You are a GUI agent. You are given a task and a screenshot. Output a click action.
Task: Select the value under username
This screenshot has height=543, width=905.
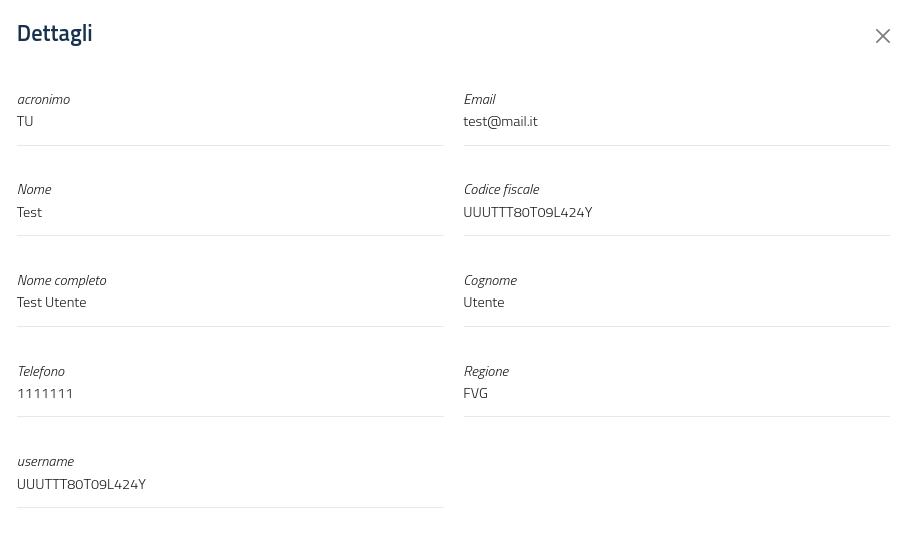coord(81,484)
